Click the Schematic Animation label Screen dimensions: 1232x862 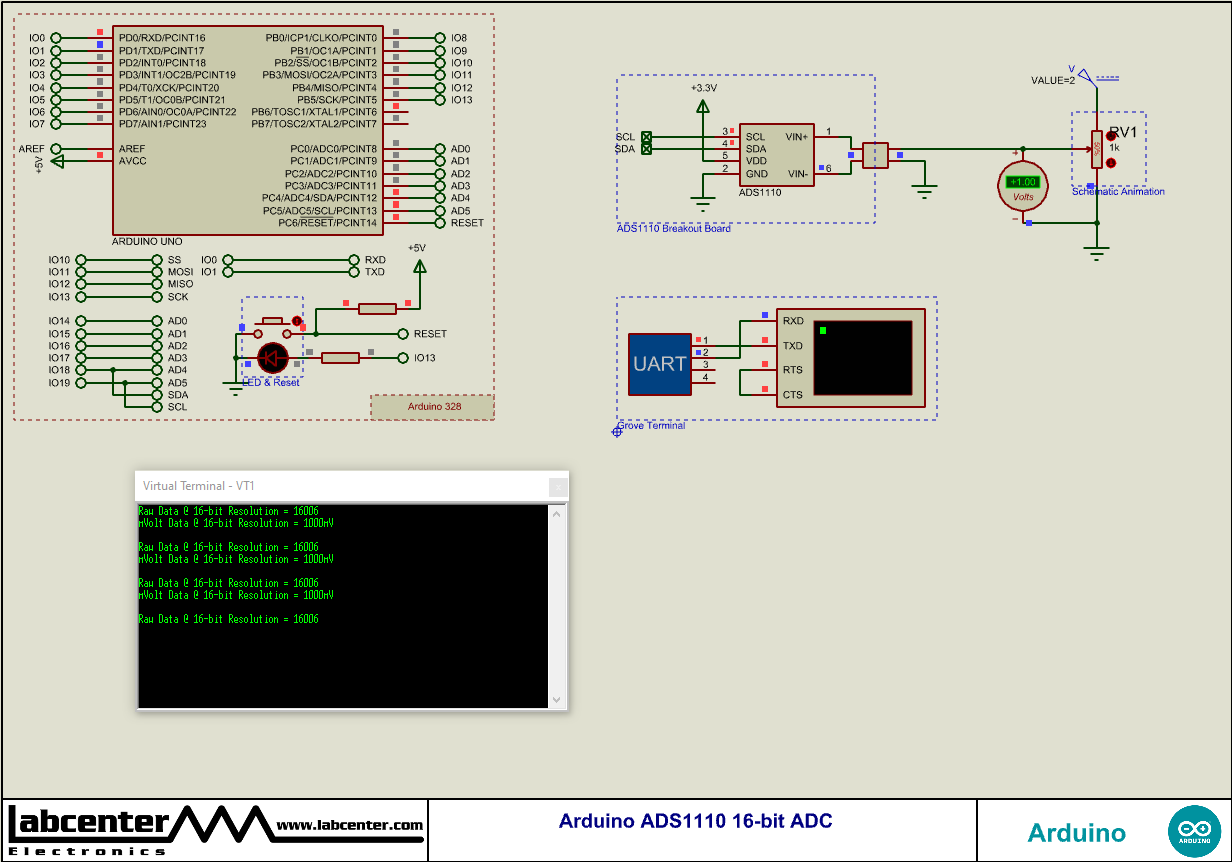point(1117,189)
